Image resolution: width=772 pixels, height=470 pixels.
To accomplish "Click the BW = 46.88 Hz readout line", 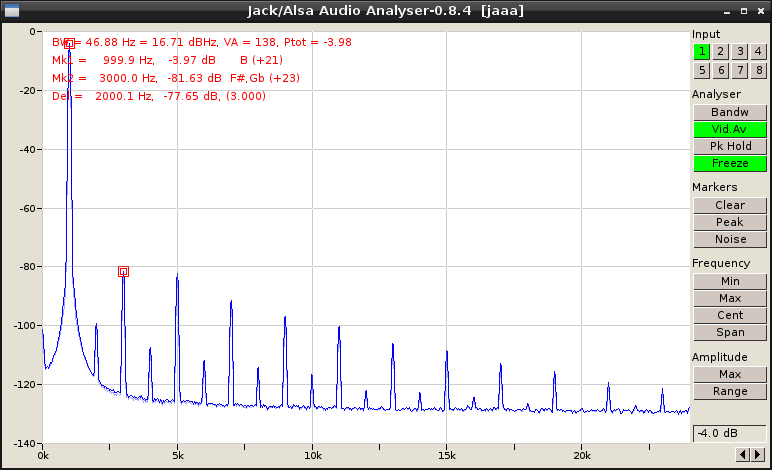I will pyautogui.click(x=202, y=42).
